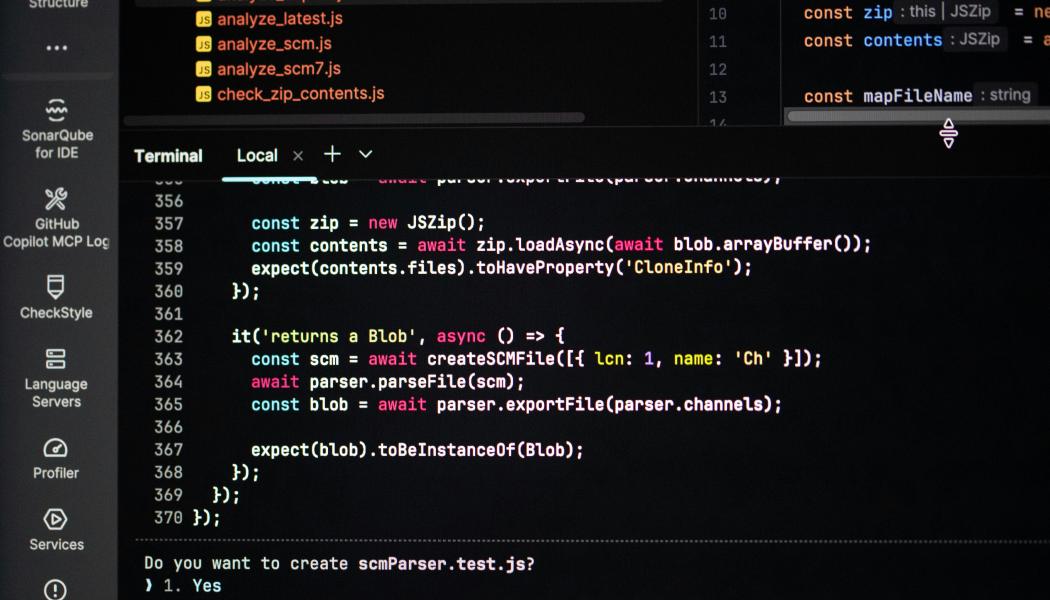Close the Local terminal tab
Screen dimensions: 1050x600
click(x=298, y=156)
